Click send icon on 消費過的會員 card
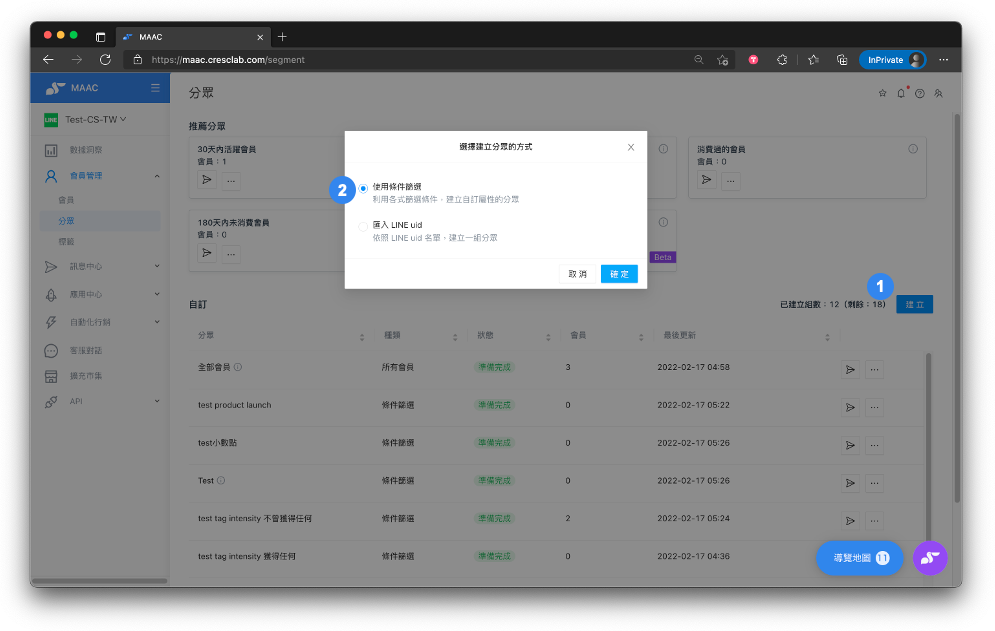The image size is (995, 631). (706, 180)
